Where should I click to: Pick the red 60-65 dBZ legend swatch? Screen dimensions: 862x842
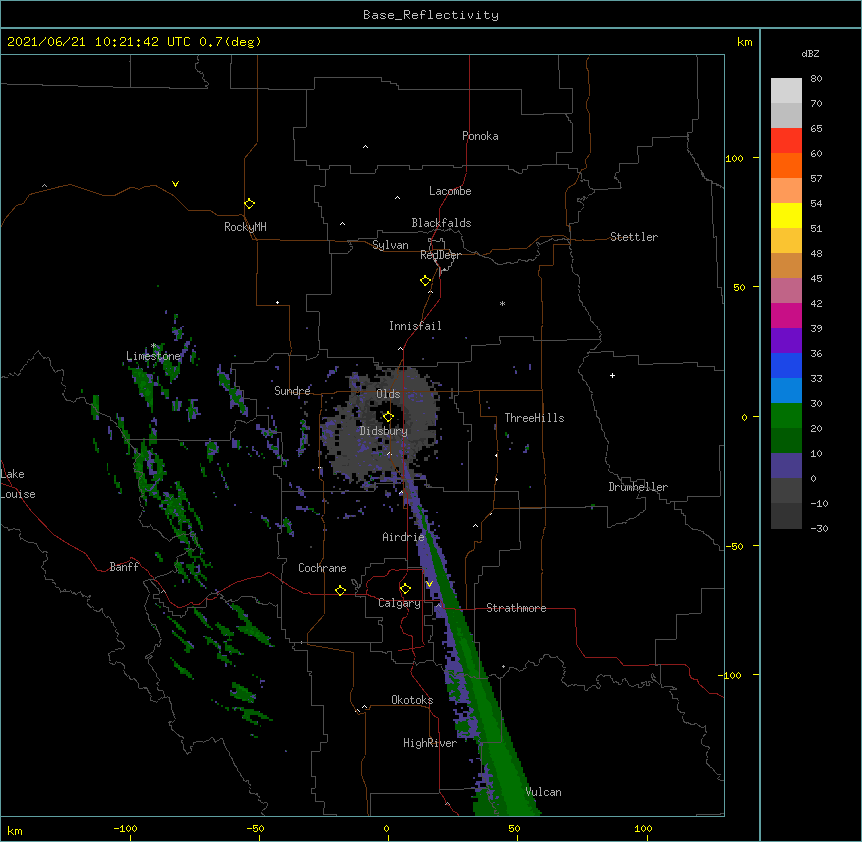tap(786, 141)
